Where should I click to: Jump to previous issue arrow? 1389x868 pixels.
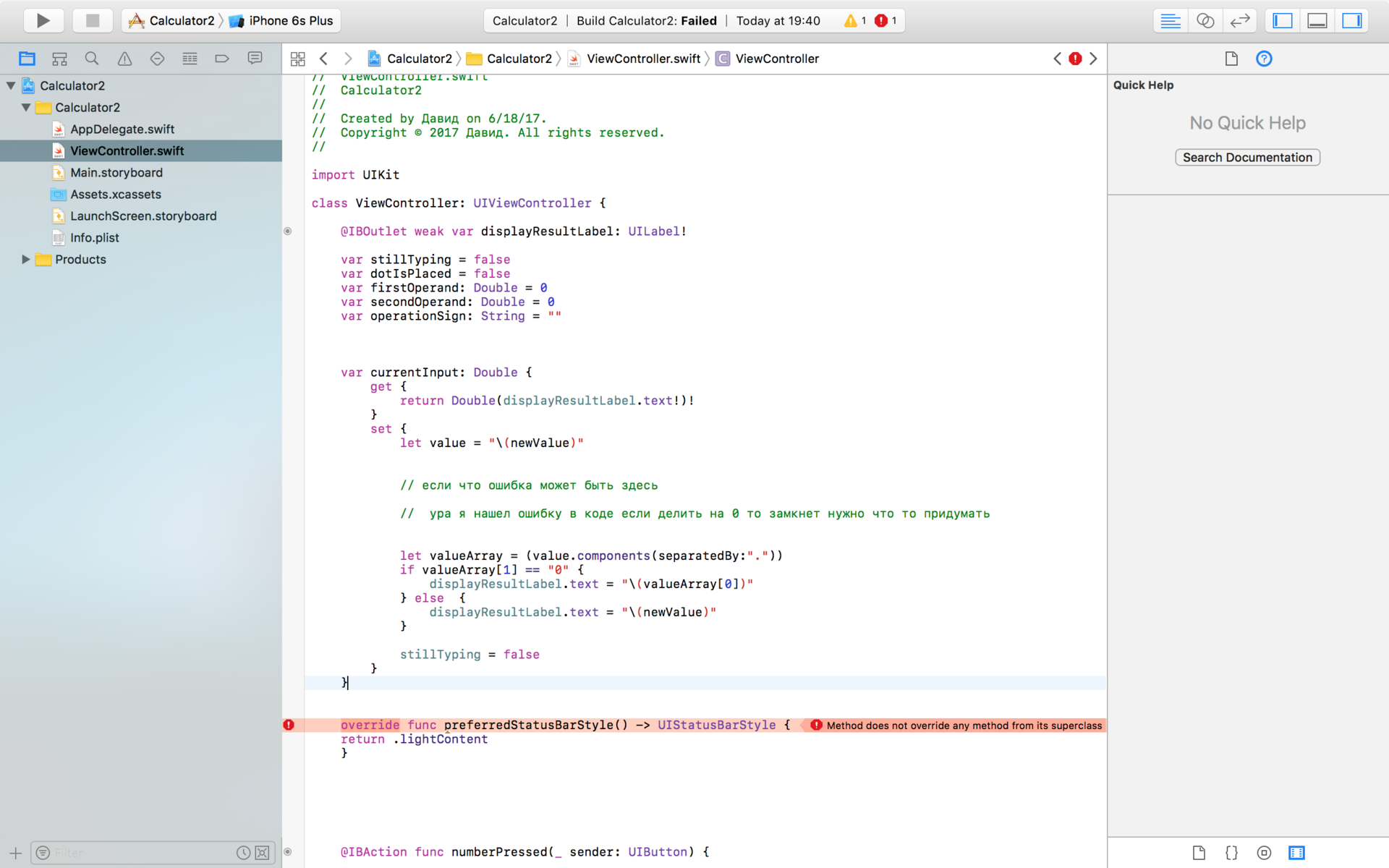(1058, 59)
